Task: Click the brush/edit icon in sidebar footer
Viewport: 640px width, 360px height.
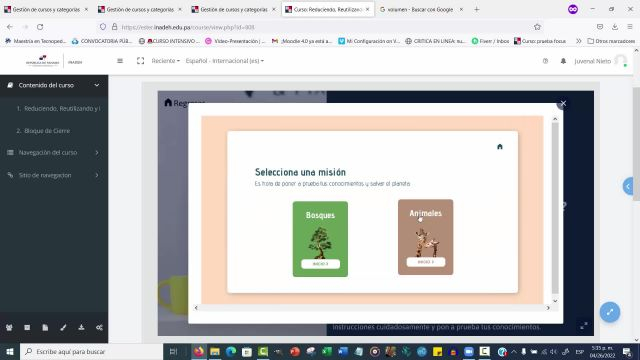Action: coord(63,327)
